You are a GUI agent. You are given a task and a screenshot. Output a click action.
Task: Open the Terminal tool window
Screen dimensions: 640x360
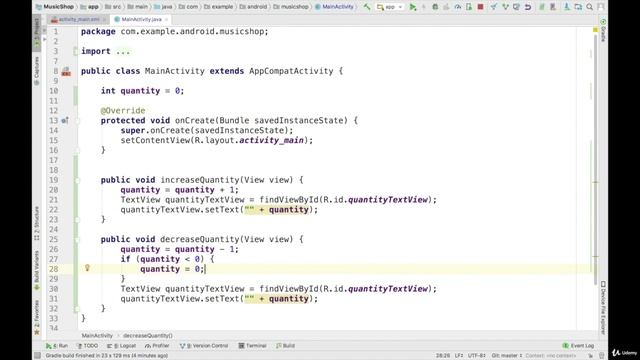coord(252,346)
